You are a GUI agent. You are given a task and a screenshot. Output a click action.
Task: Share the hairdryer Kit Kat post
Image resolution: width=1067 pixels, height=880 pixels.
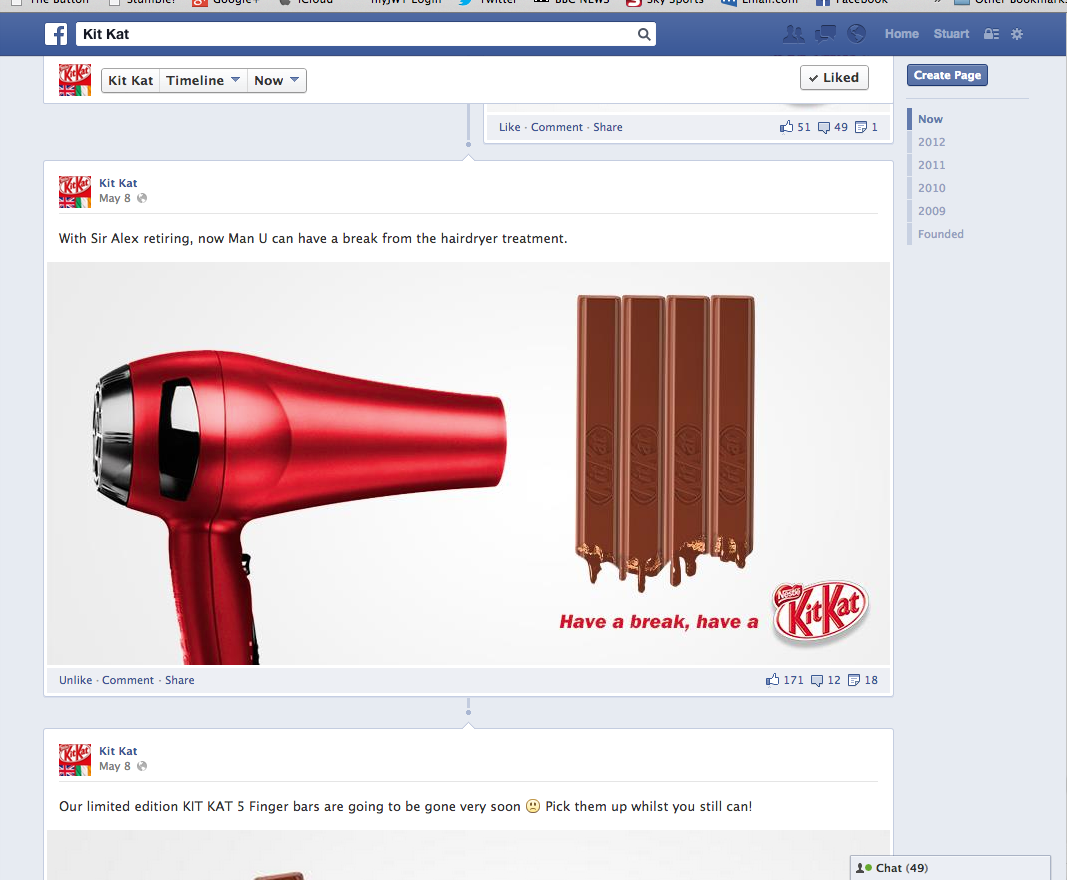pyautogui.click(x=180, y=680)
